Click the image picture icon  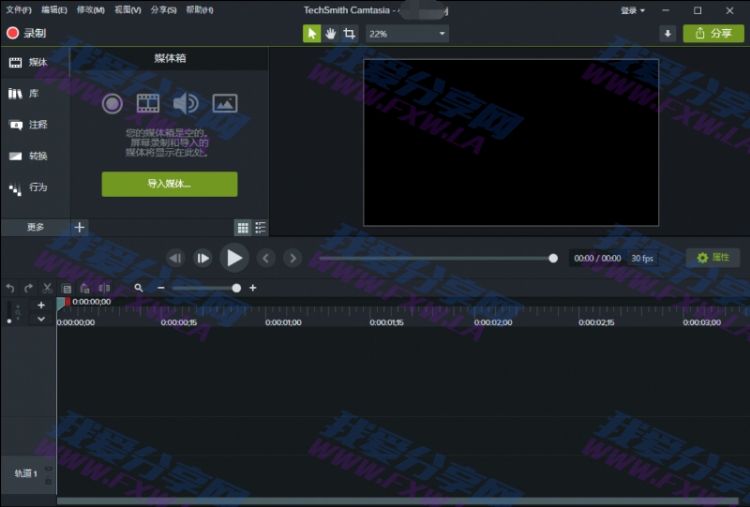pyautogui.click(x=225, y=103)
